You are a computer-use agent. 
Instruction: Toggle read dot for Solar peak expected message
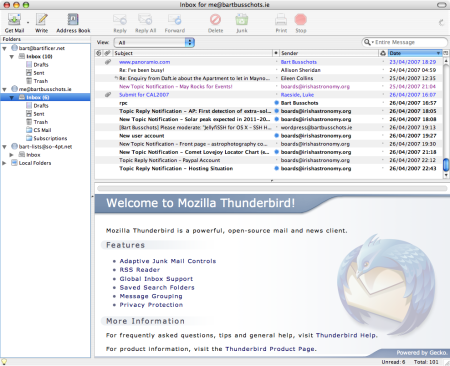(276, 119)
